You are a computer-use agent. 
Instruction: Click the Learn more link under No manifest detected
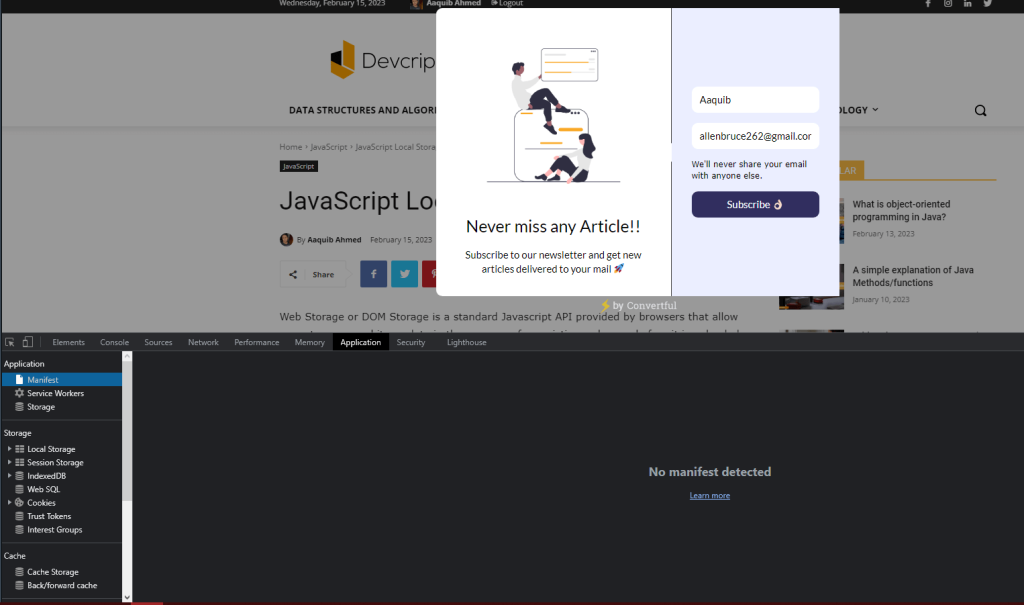tap(710, 495)
